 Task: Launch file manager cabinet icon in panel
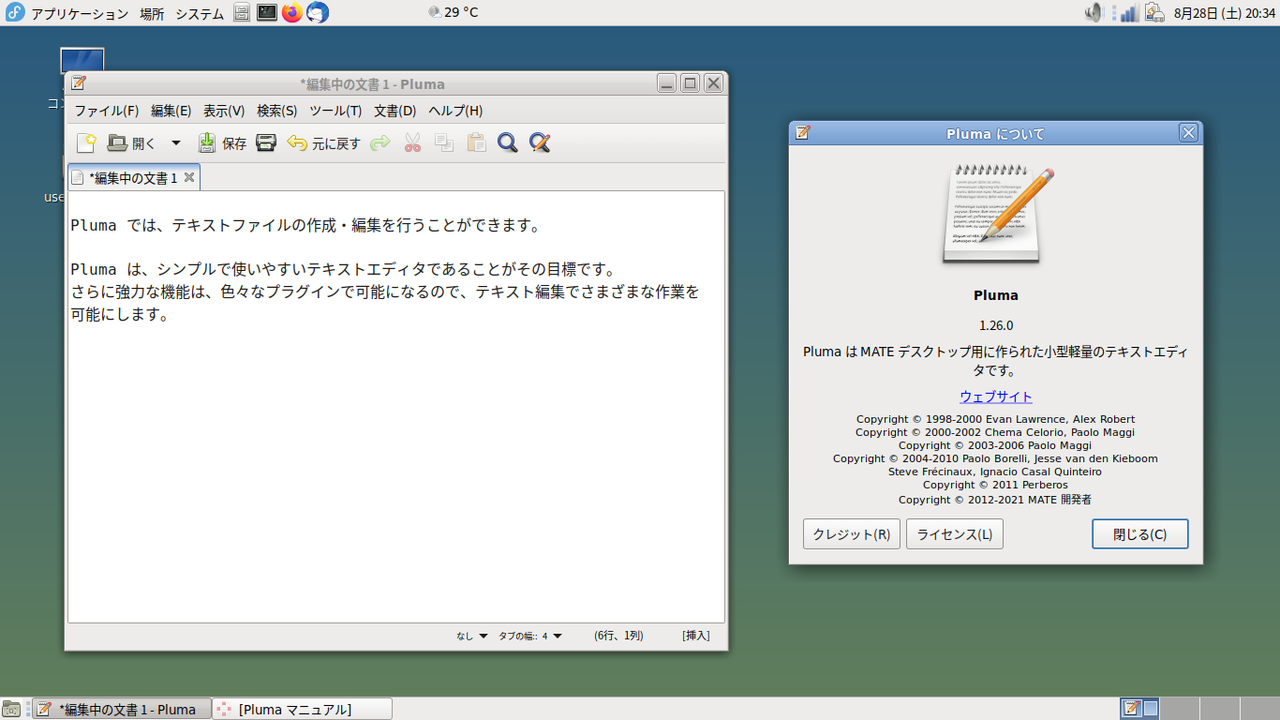[242, 13]
